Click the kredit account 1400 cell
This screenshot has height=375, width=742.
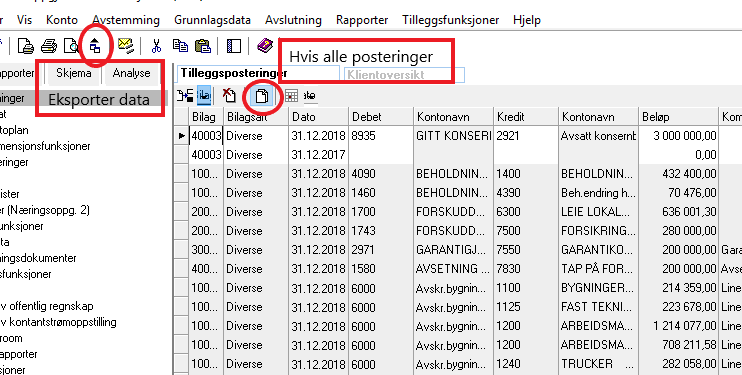pyautogui.click(x=526, y=174)
